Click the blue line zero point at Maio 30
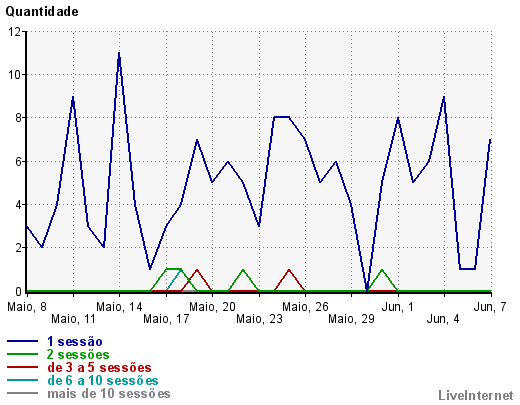This screenshot has width=520, height=405. pyautogui.click(x=367, y=291)
